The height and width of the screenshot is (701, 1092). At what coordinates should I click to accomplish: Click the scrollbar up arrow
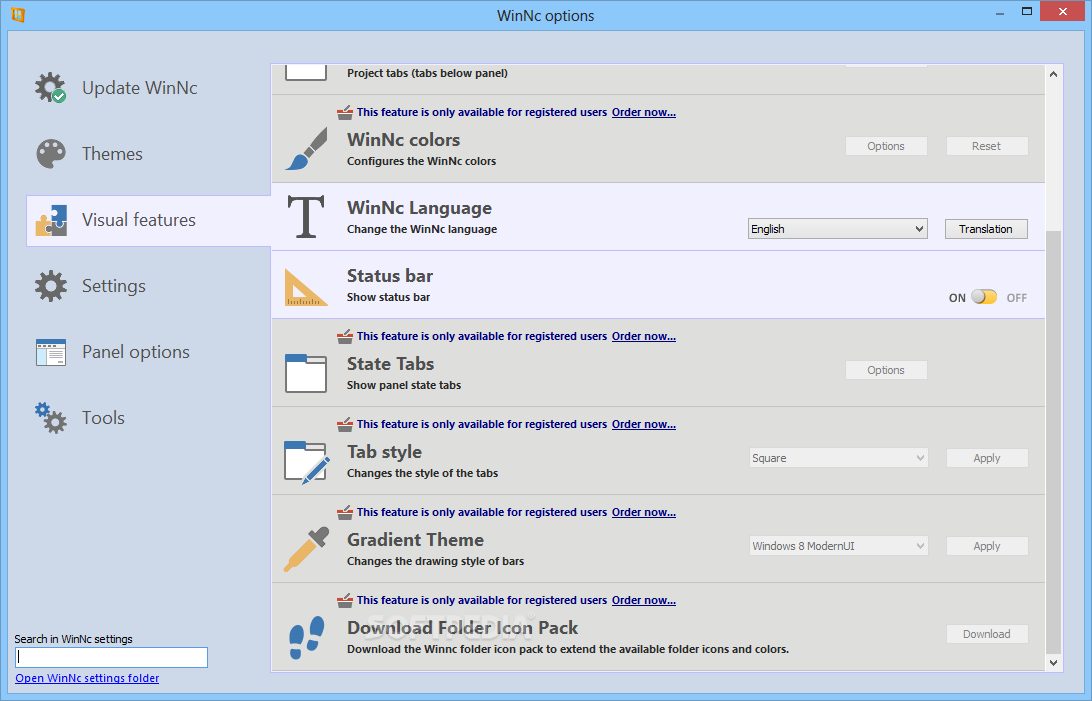pyautogui.click(x=1053, y=74)
